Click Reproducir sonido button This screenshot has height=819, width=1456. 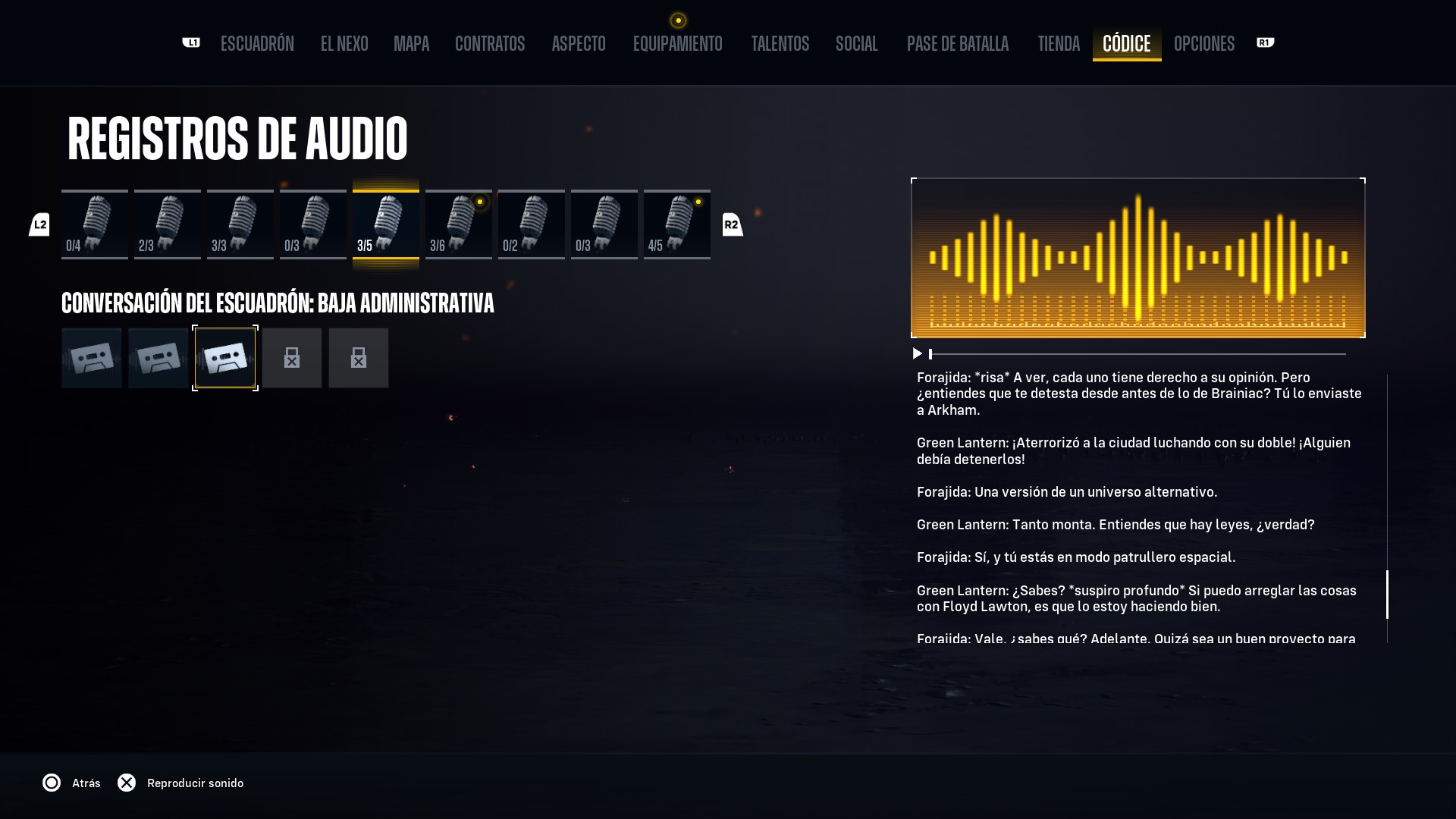180,783
